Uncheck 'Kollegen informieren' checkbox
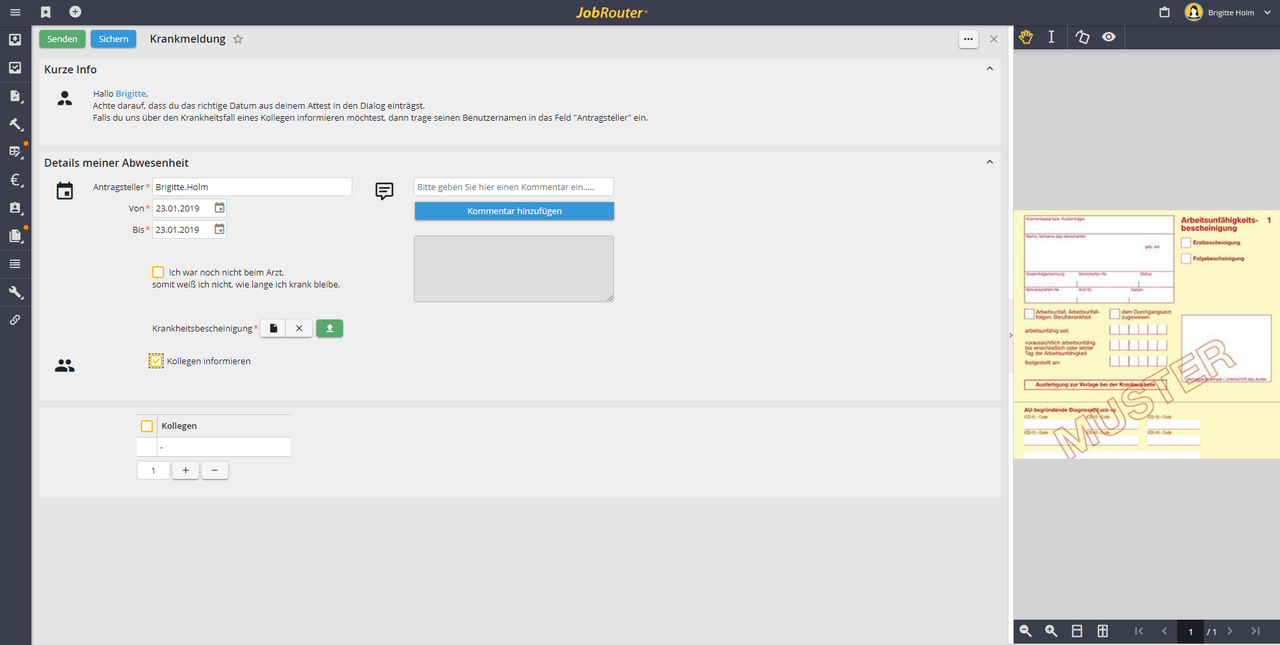The width and height of the screenshot is (1280, 645). coord(156,361)
